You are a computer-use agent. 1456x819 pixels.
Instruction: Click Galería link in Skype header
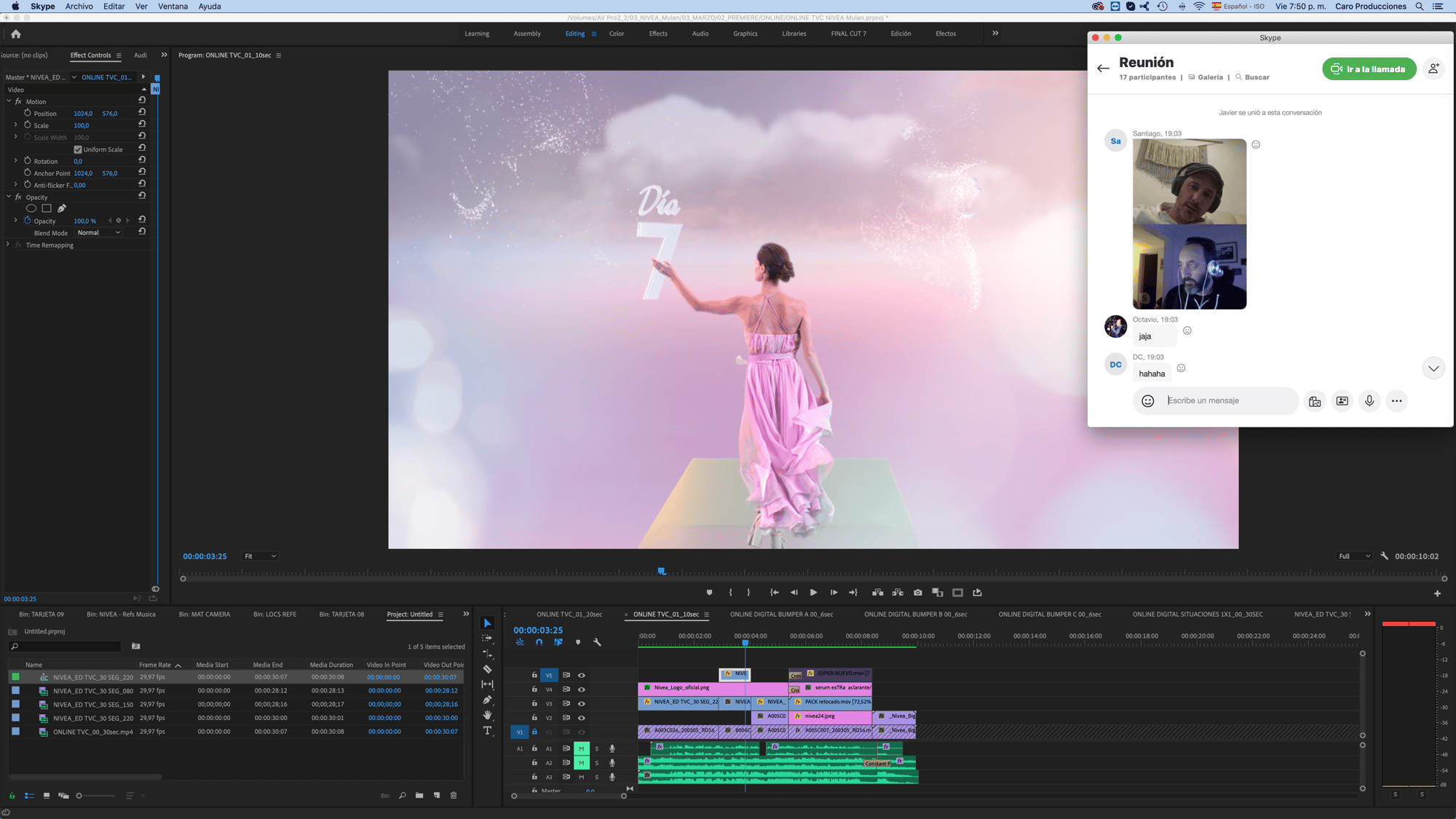pyautogui.click(x=1210, y=77)
